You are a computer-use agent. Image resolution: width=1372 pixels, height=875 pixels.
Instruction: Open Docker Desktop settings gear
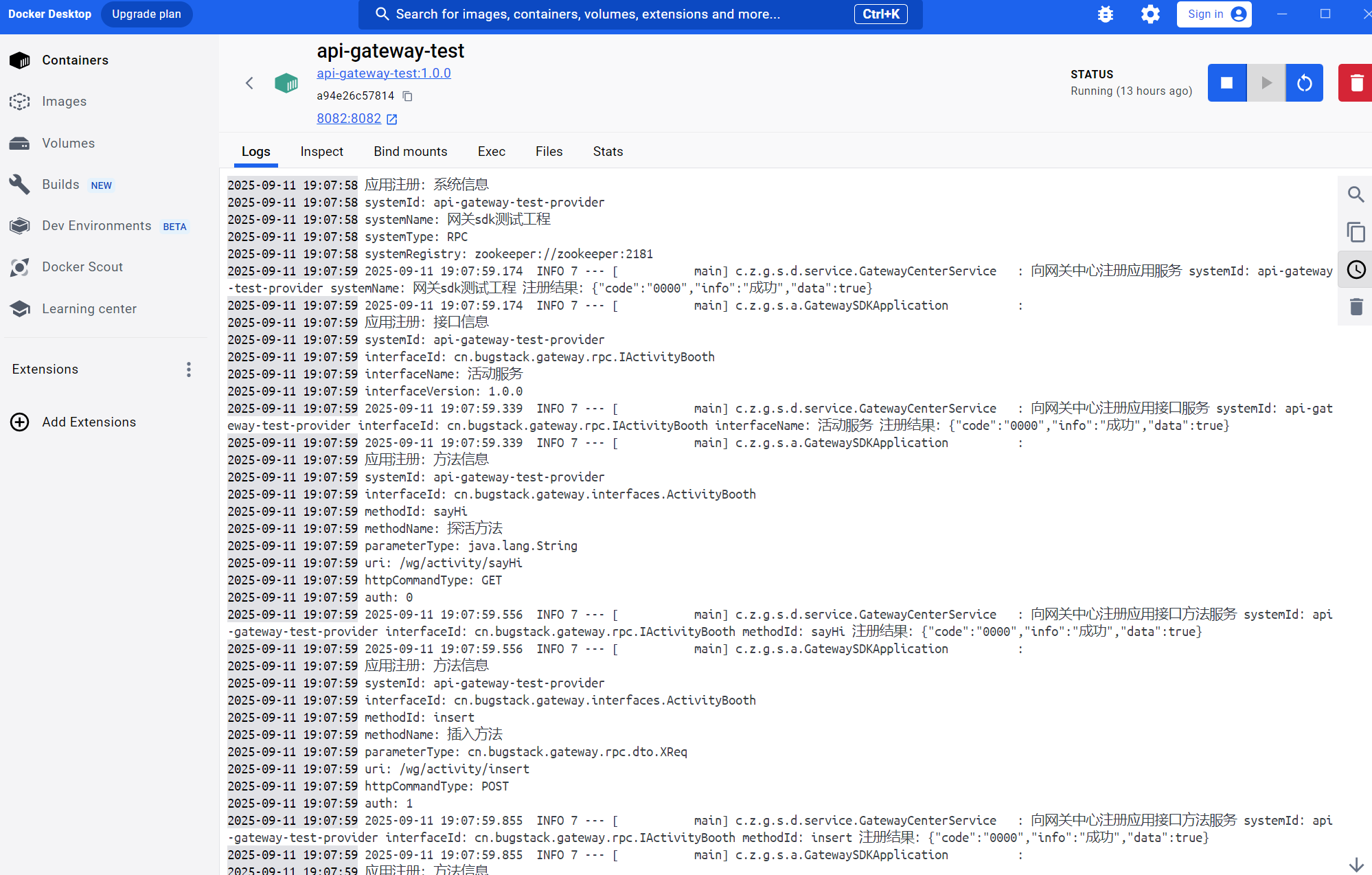click(1150, 14)
